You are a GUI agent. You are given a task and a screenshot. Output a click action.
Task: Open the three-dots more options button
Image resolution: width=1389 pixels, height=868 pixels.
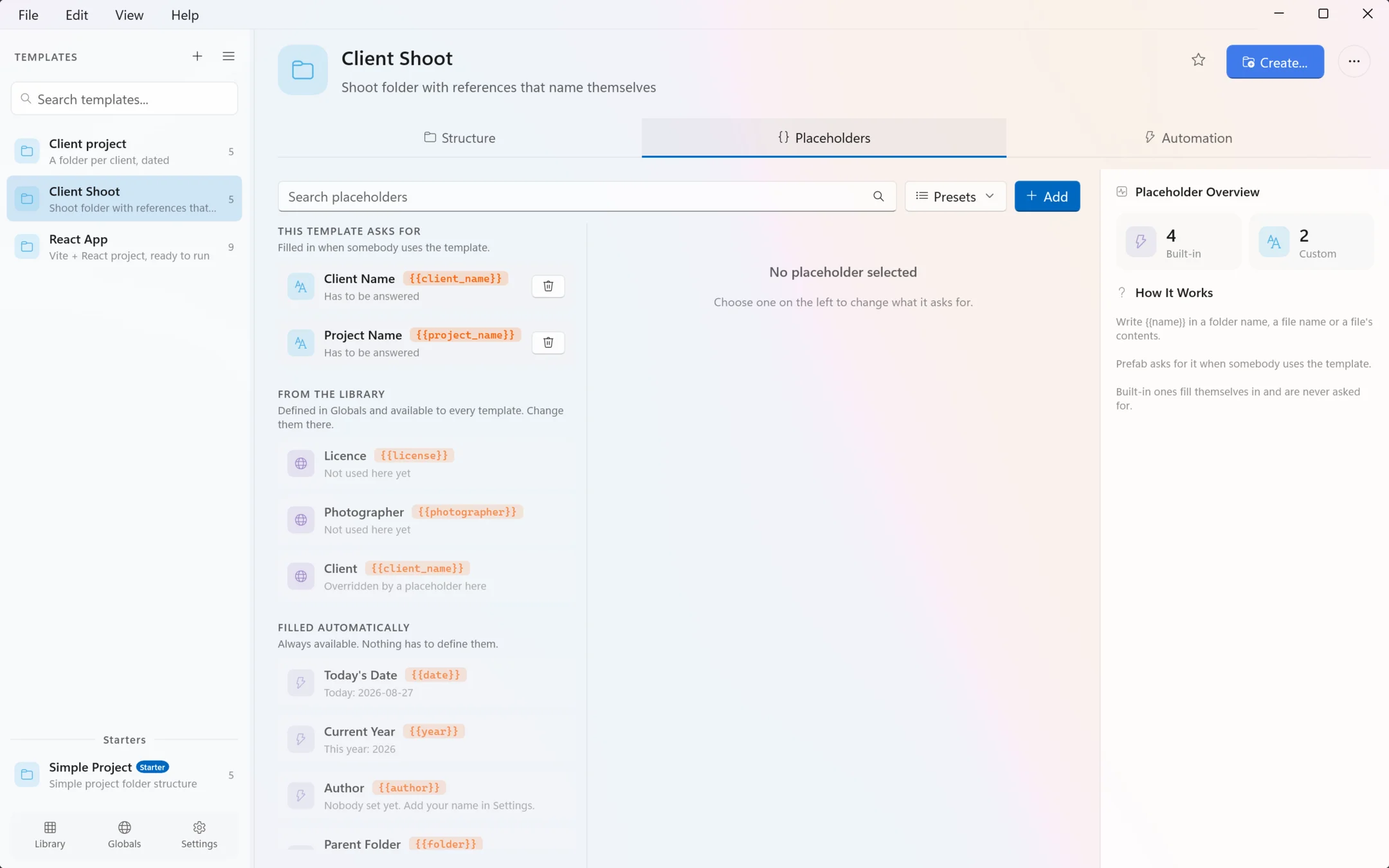click(1354, 62)
